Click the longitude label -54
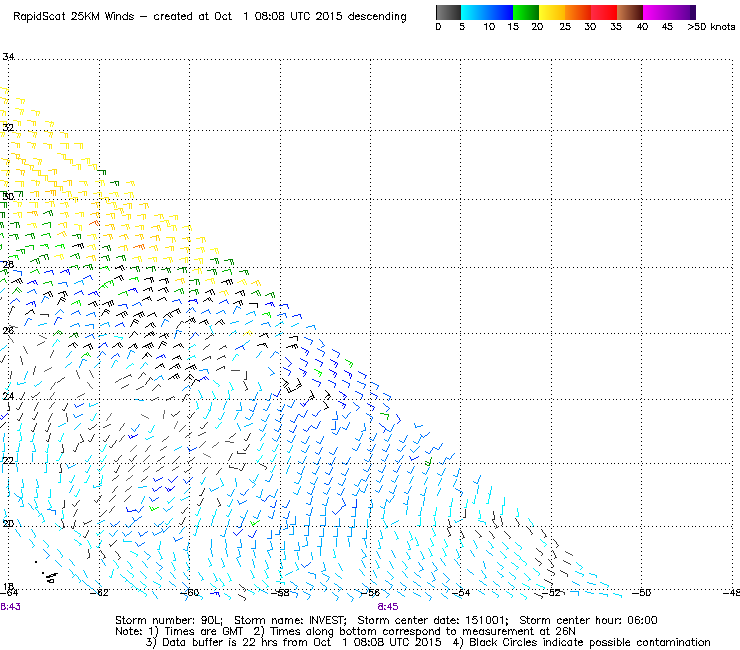Viewport: 740px width, 650px height. [x=461, y=593]
